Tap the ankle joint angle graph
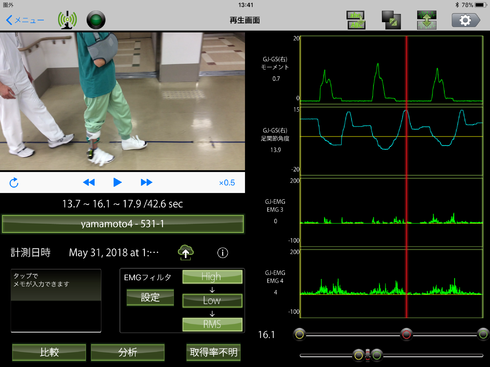Image resolution: width=490 pixels, height=367 pixels. 392,141
